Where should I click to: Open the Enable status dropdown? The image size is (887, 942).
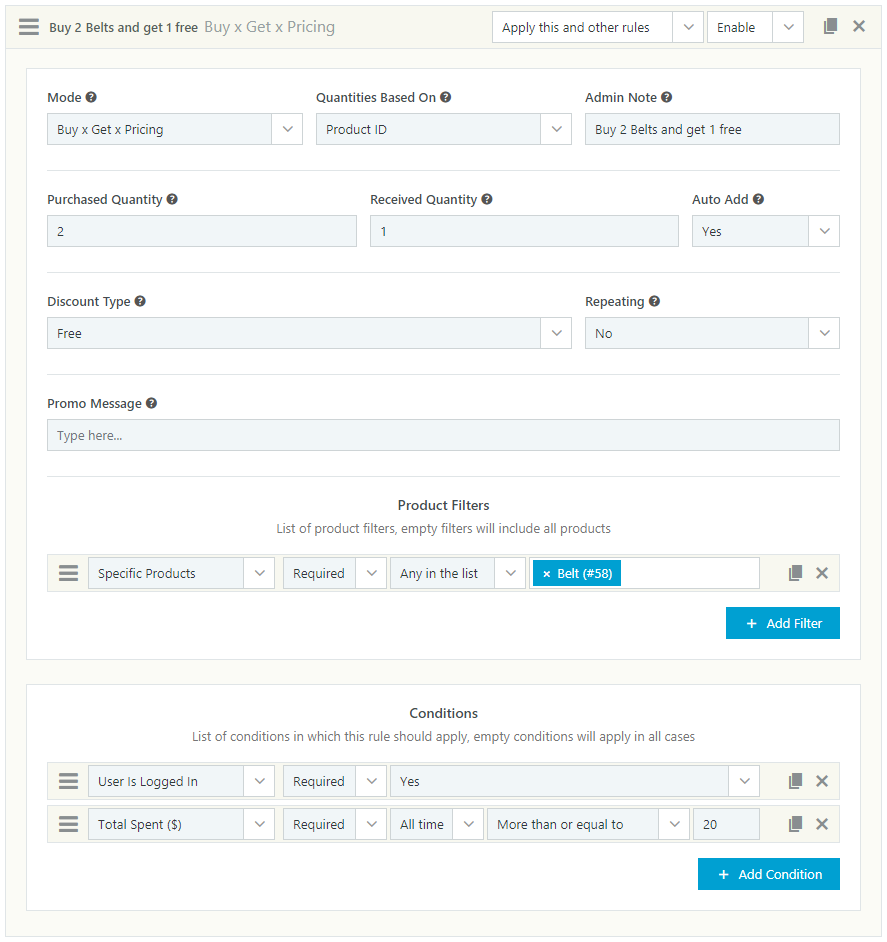[x=755, y=27]
